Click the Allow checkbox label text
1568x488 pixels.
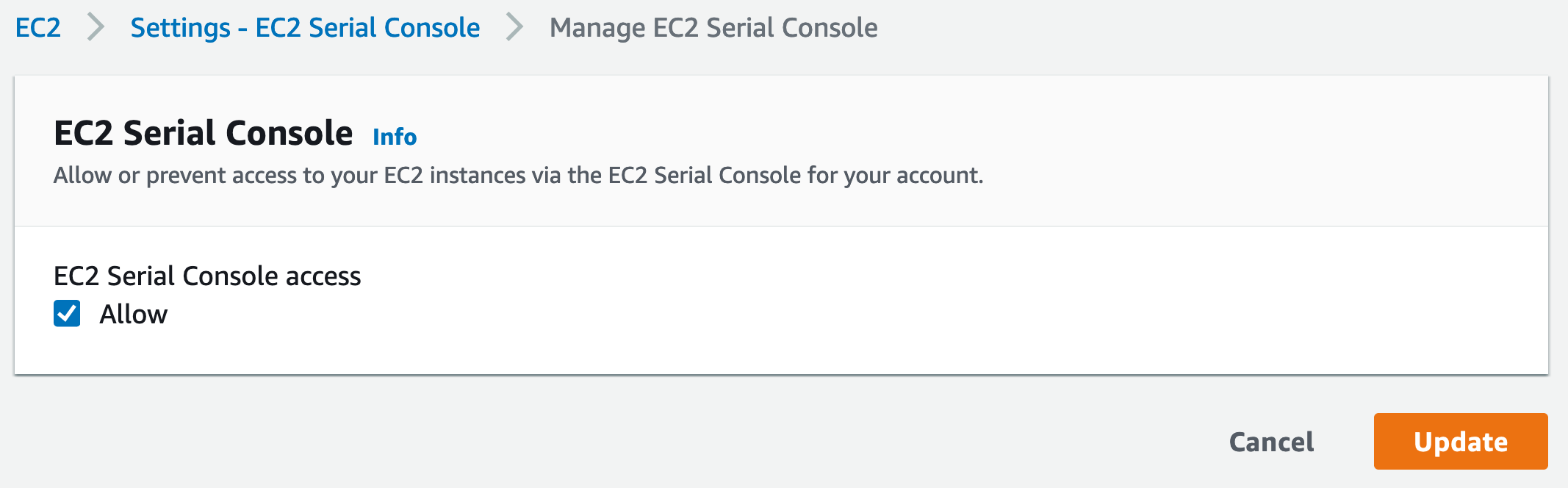[x=134, y=315]
